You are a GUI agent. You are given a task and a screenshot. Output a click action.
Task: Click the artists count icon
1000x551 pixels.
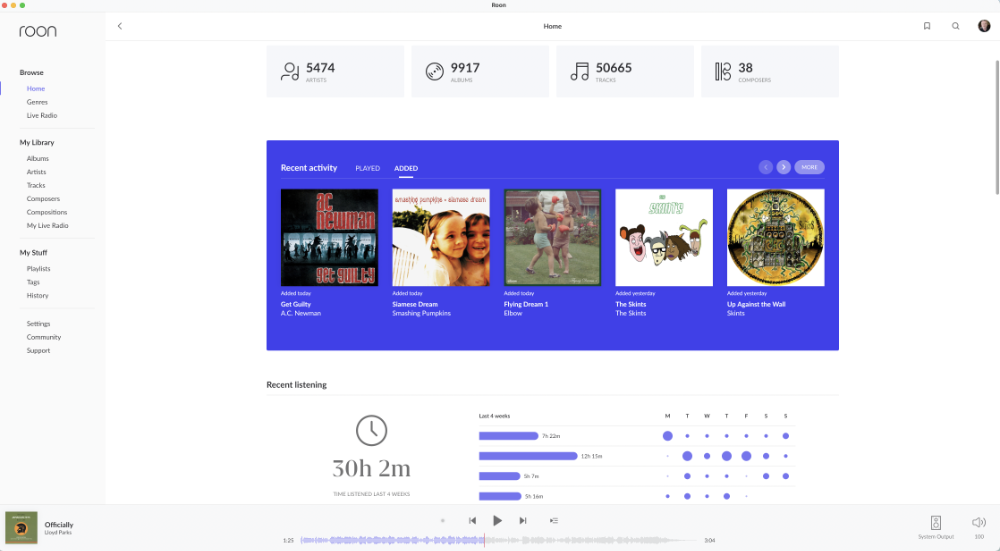(x=290, y=71)
